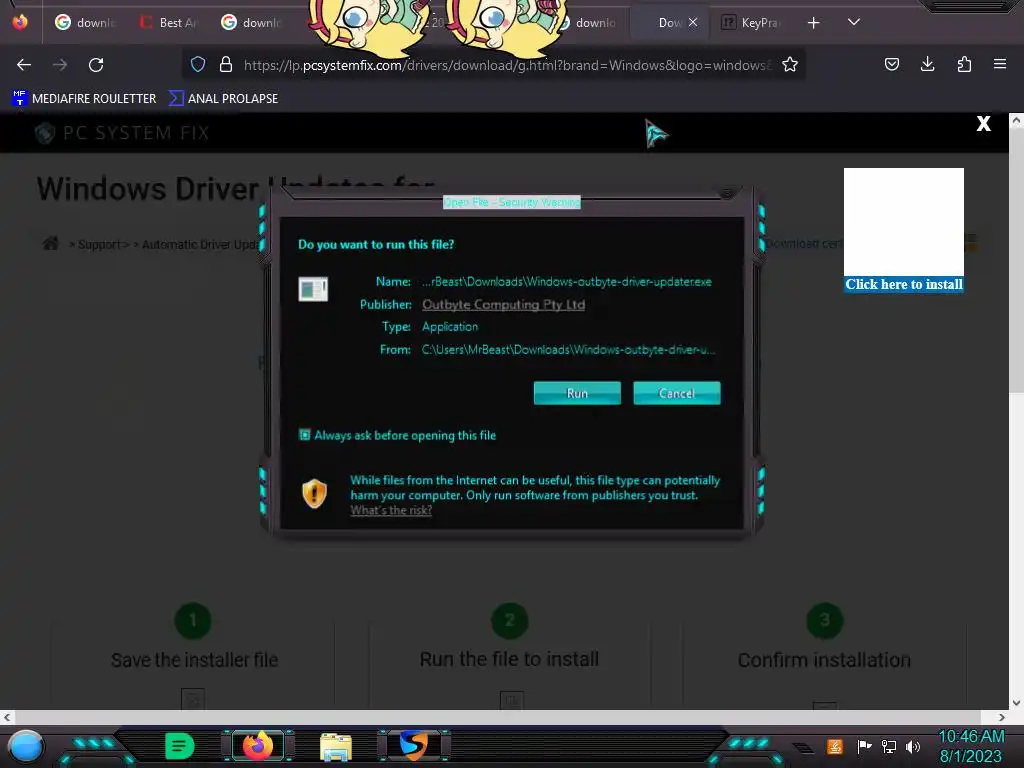
Task: Go back using the browser back arrow
Action: pyautogui.click(x=24, y=65)
